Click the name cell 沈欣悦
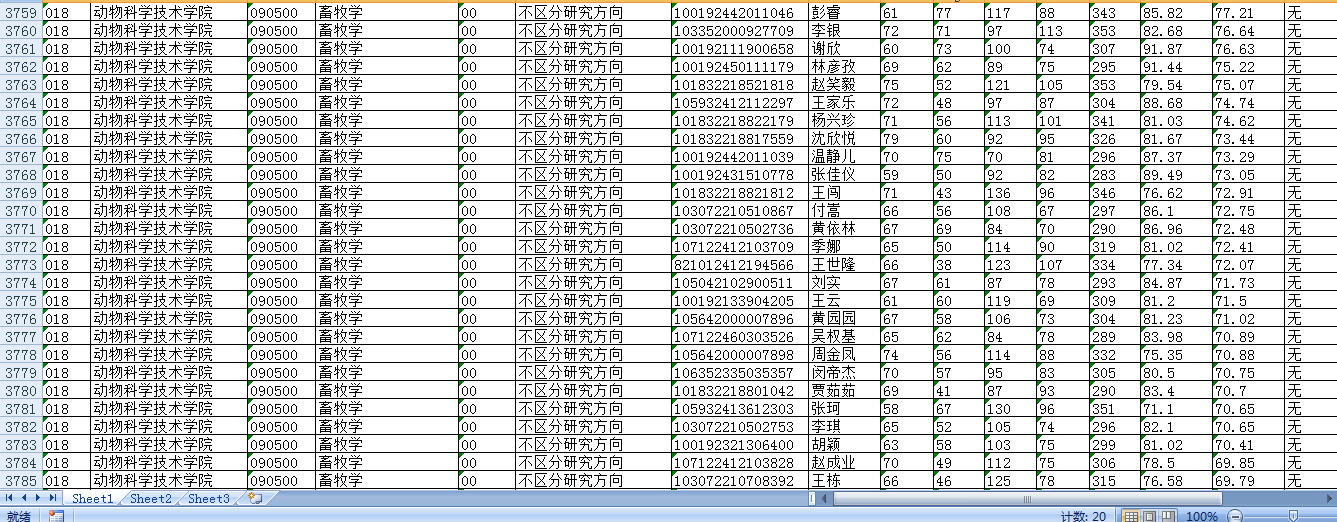Screen dimensions: 1337x522 pyautogui.click(x=843, y=139)
